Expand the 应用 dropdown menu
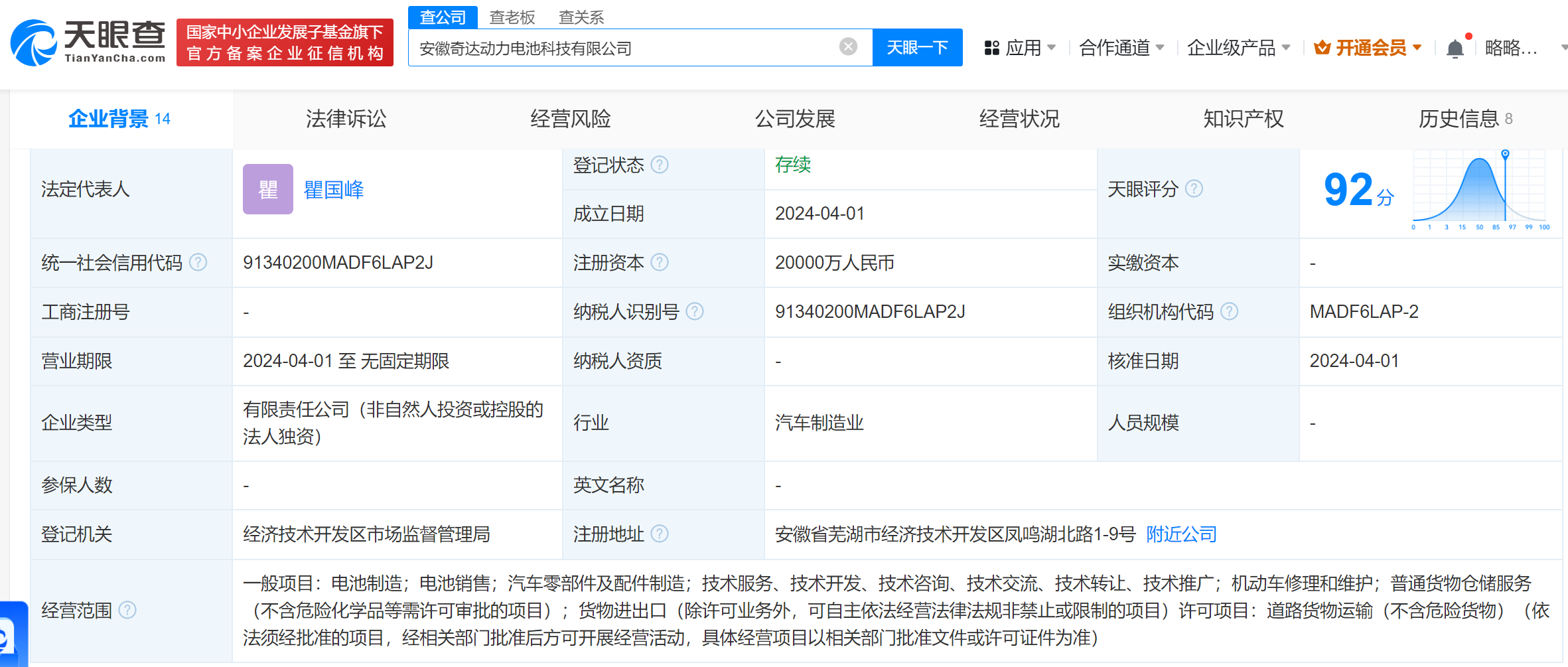The width and height of the screenshot is (1568, 667). pyautogui.click(x=1020, y=48)
